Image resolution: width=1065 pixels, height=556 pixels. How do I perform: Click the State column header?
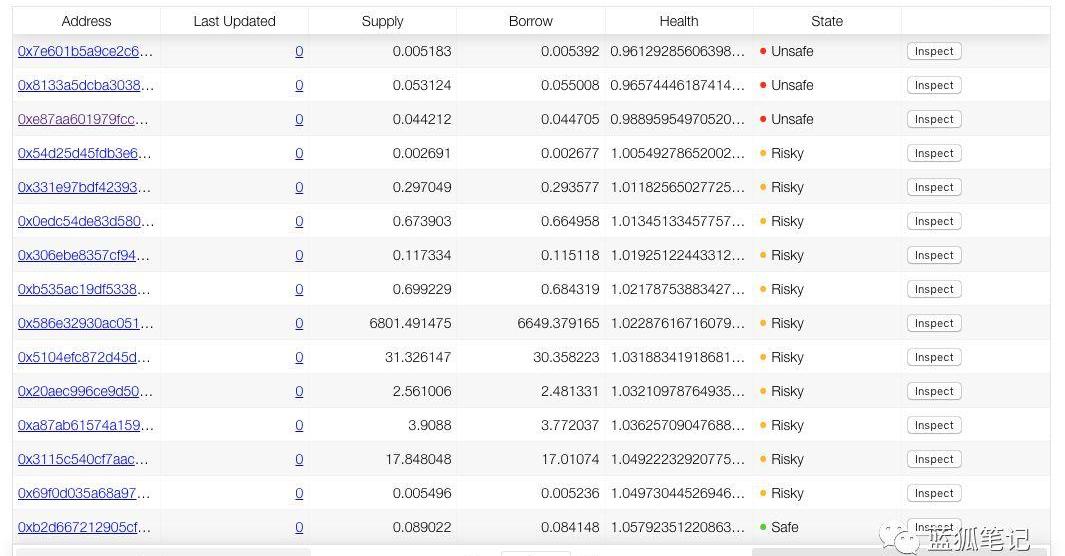click(x=827, y=21)
